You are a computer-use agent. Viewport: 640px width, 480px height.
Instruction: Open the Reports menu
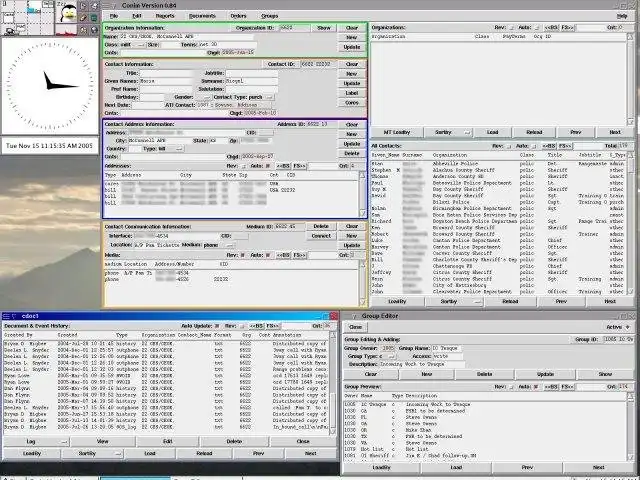pos(165,16)
